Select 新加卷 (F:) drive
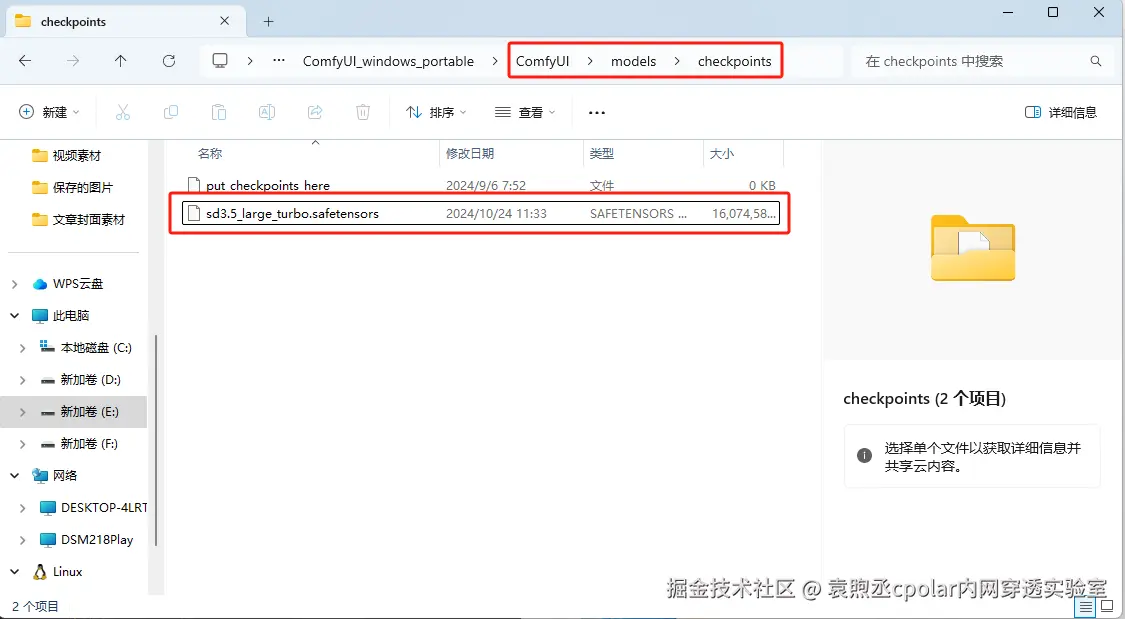1125x619 pixels. (89, 444)
